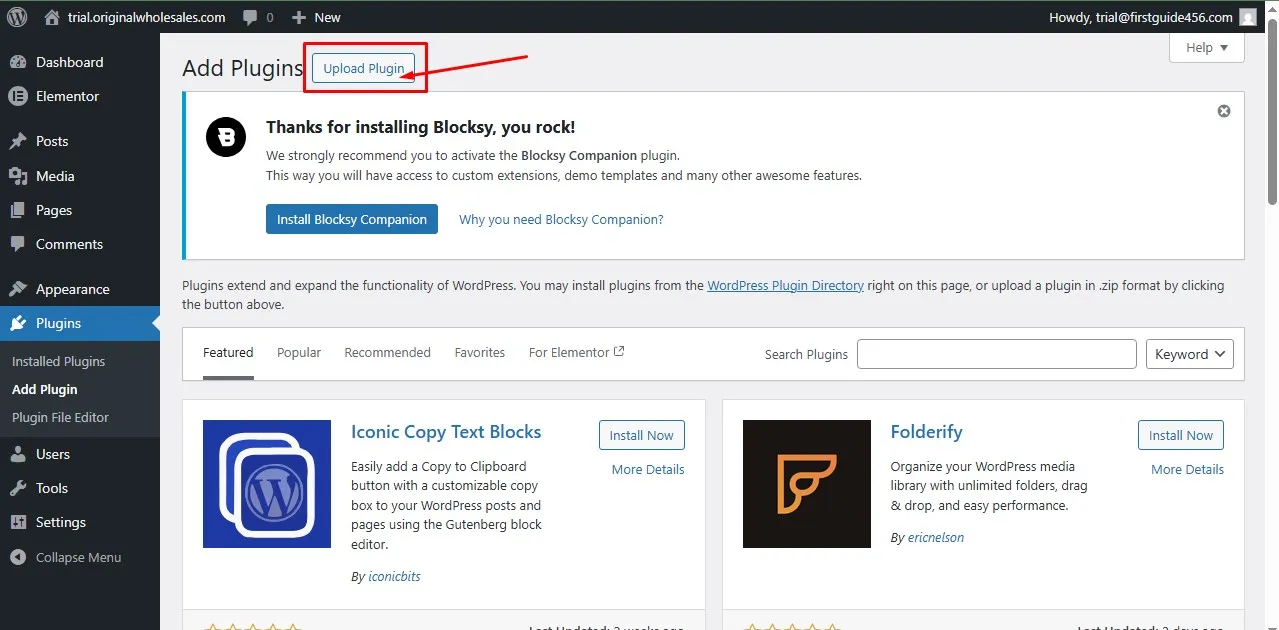Open the Keyword search dropdown

click(1189, 354)
